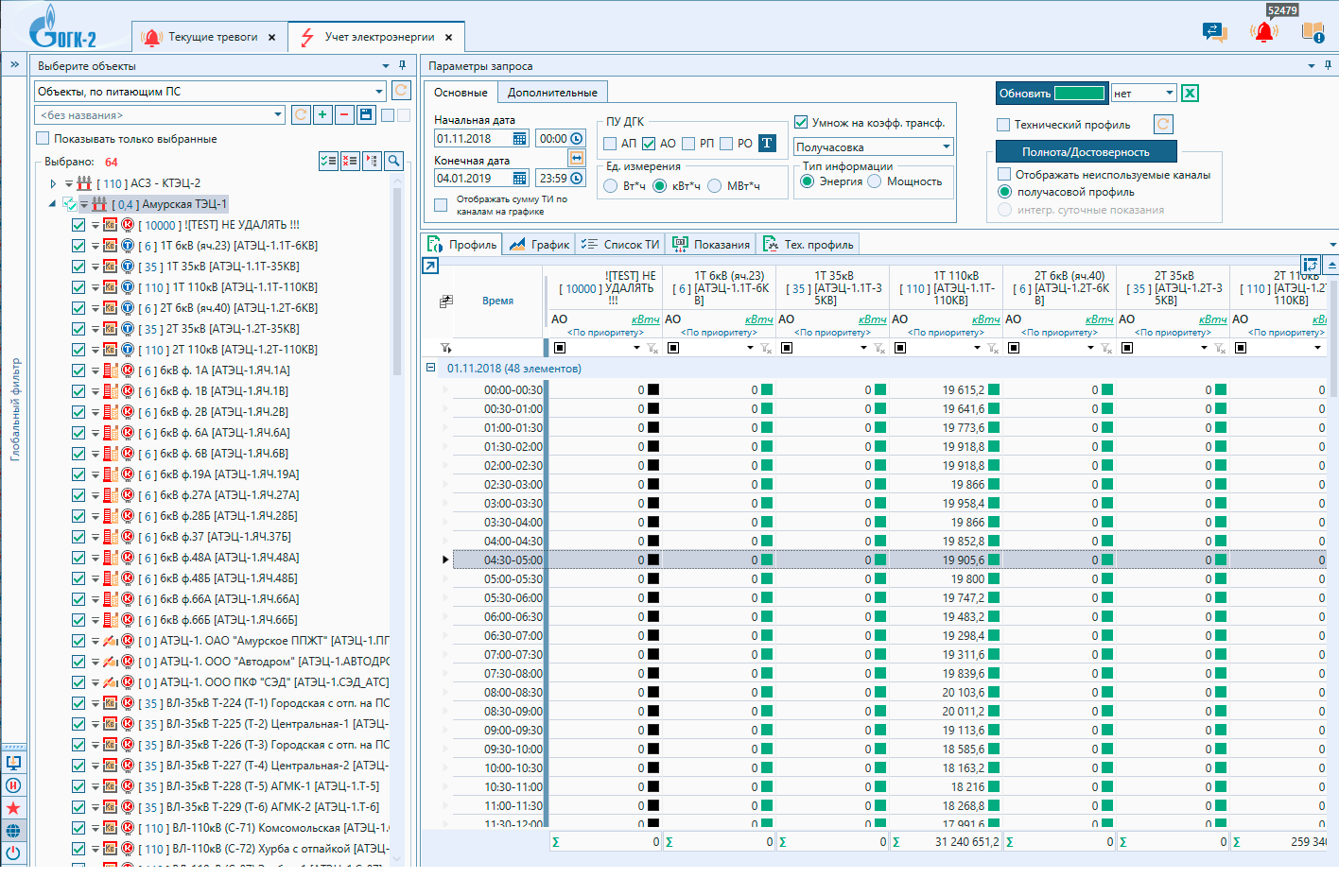This screenshot has width=1339, height=896.
Task: Click the 'Полнота/Достоверность' button
Action: point(1086,151)
